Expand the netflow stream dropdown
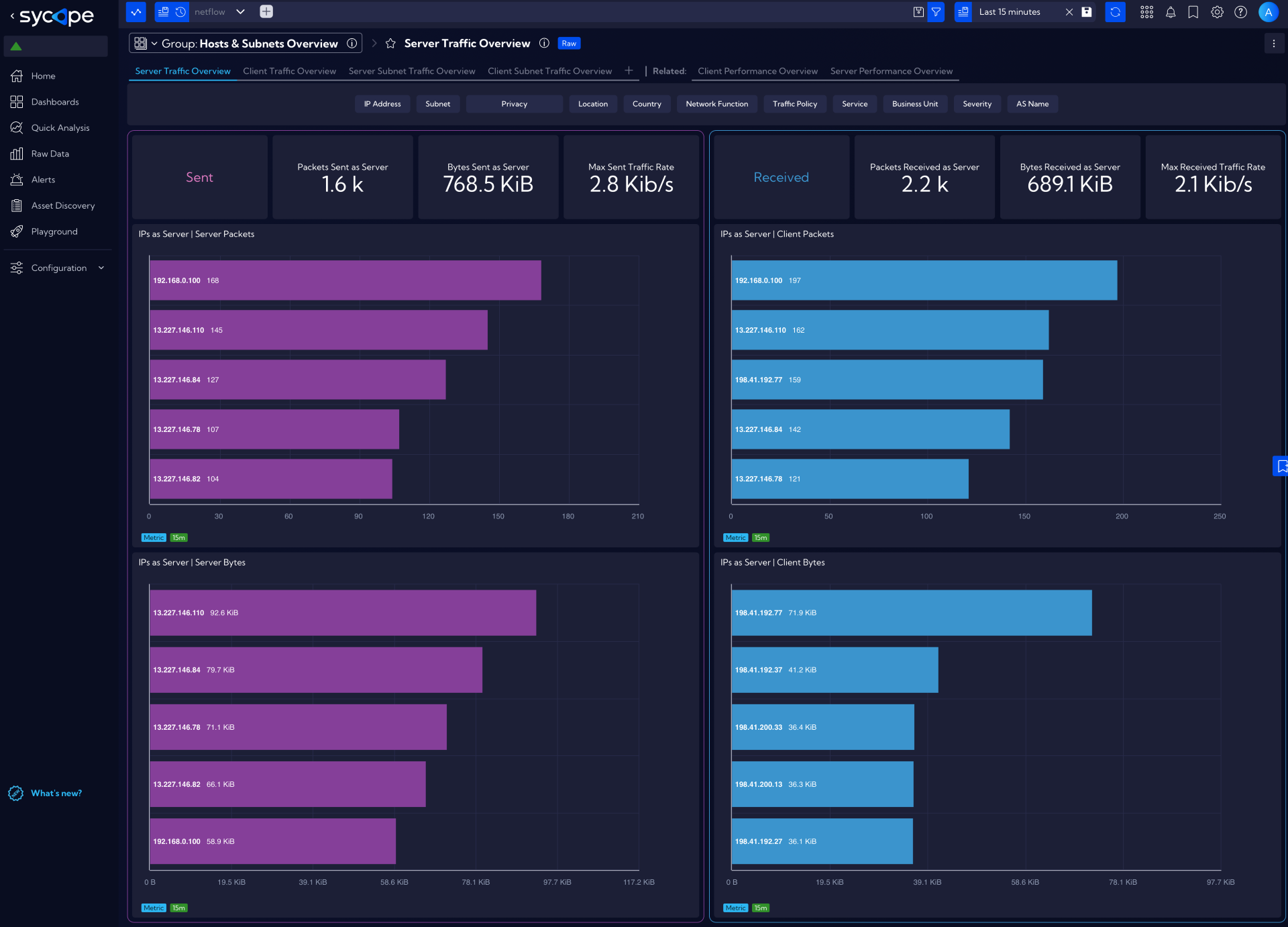Screen dimensions: 1288x927 pos(241,11)
